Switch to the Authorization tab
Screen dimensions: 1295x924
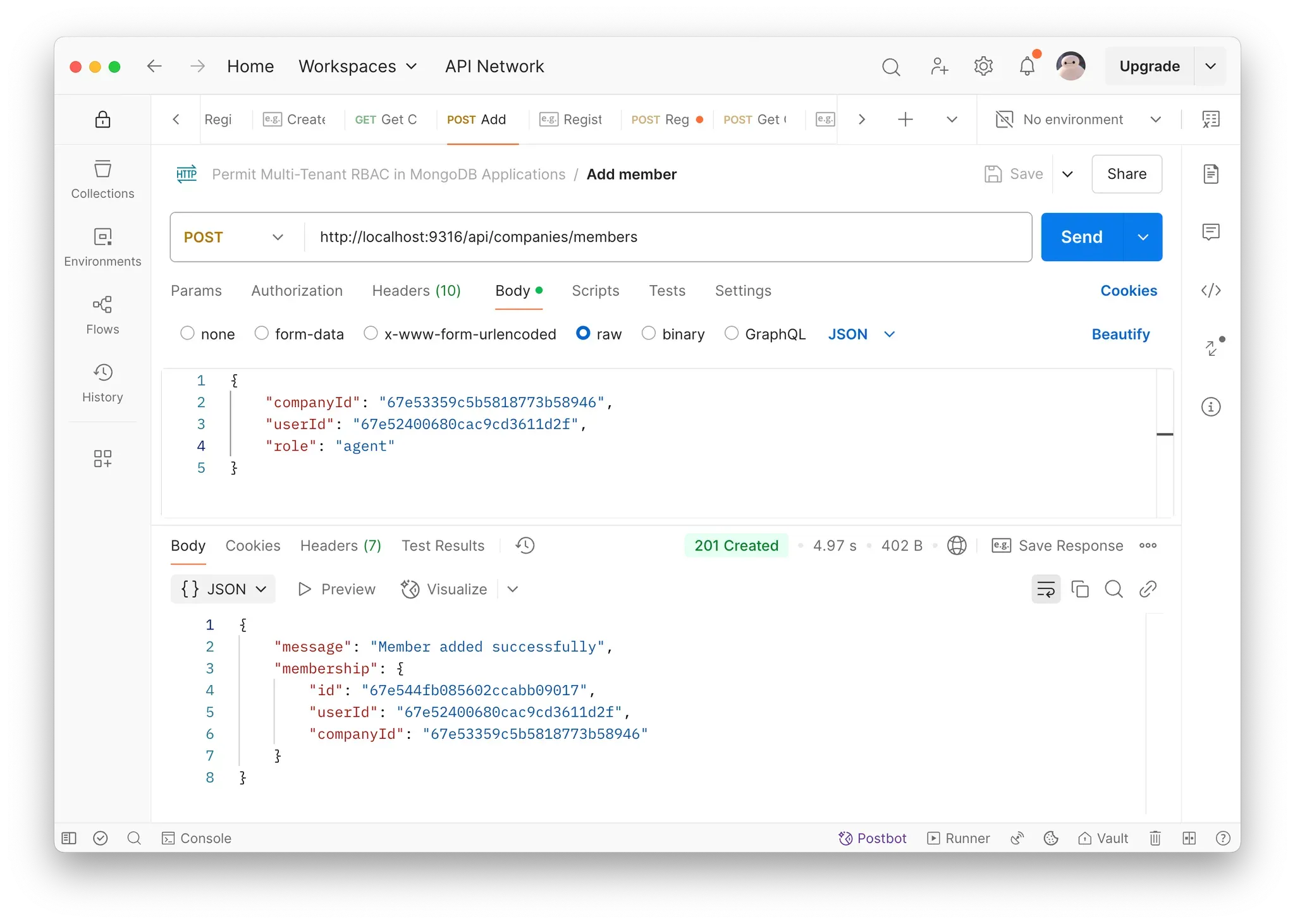click(297, 291)
